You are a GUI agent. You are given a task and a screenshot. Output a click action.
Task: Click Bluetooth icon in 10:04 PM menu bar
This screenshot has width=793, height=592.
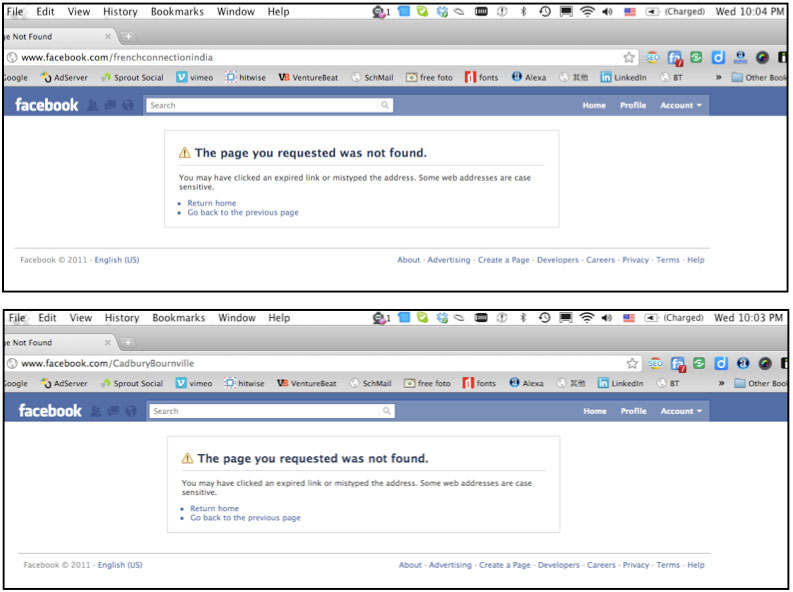point(523,12)
